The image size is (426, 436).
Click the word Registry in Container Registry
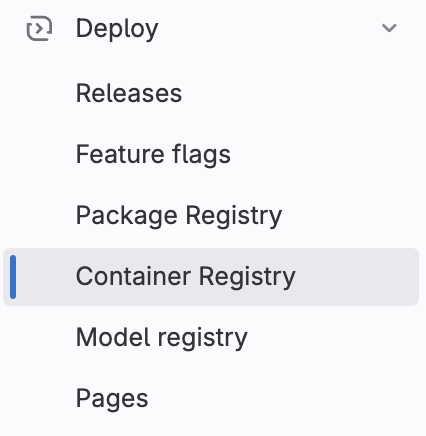coord(247,277)
